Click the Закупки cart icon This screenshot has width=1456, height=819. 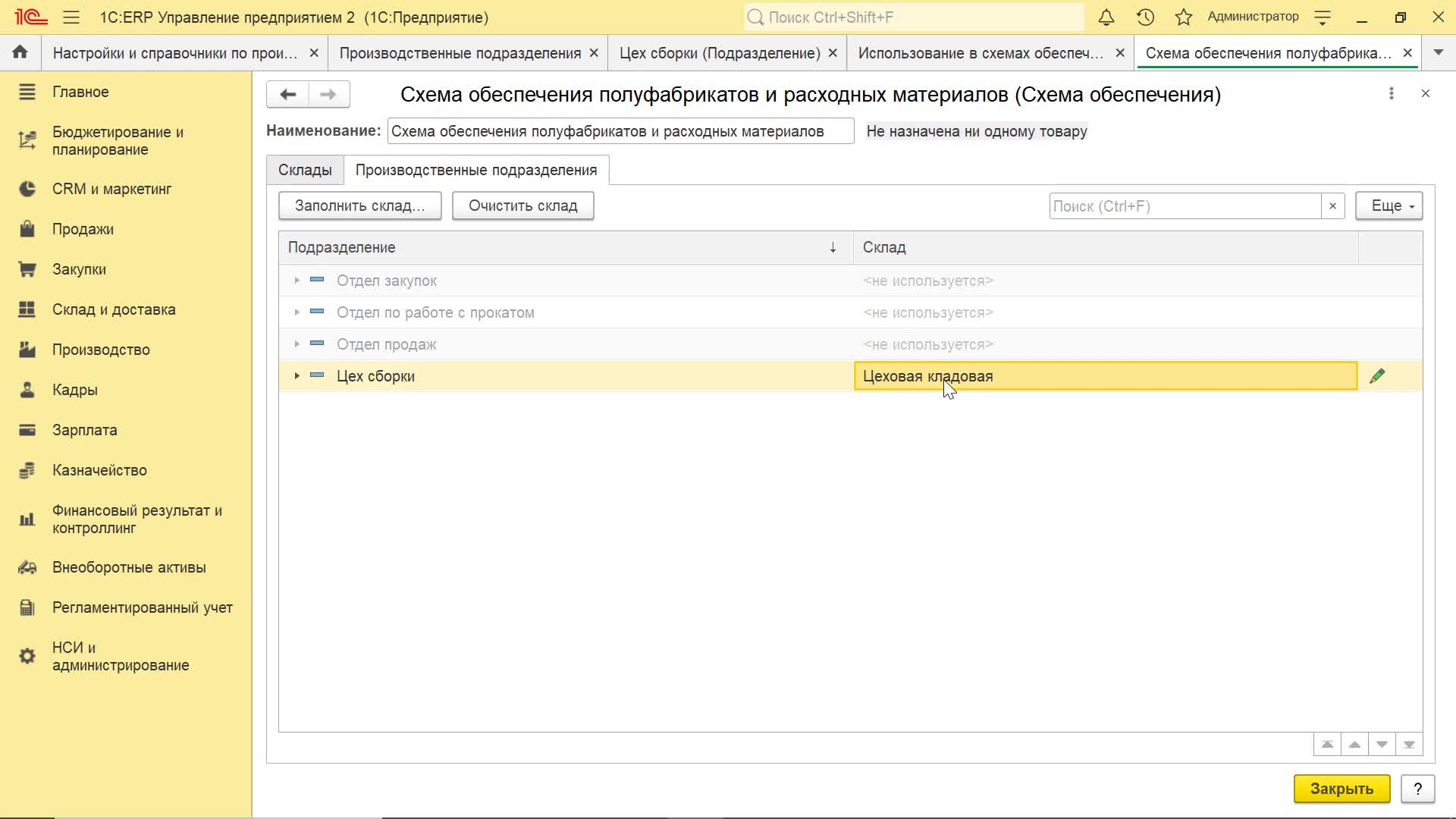[x=27, y=269]
